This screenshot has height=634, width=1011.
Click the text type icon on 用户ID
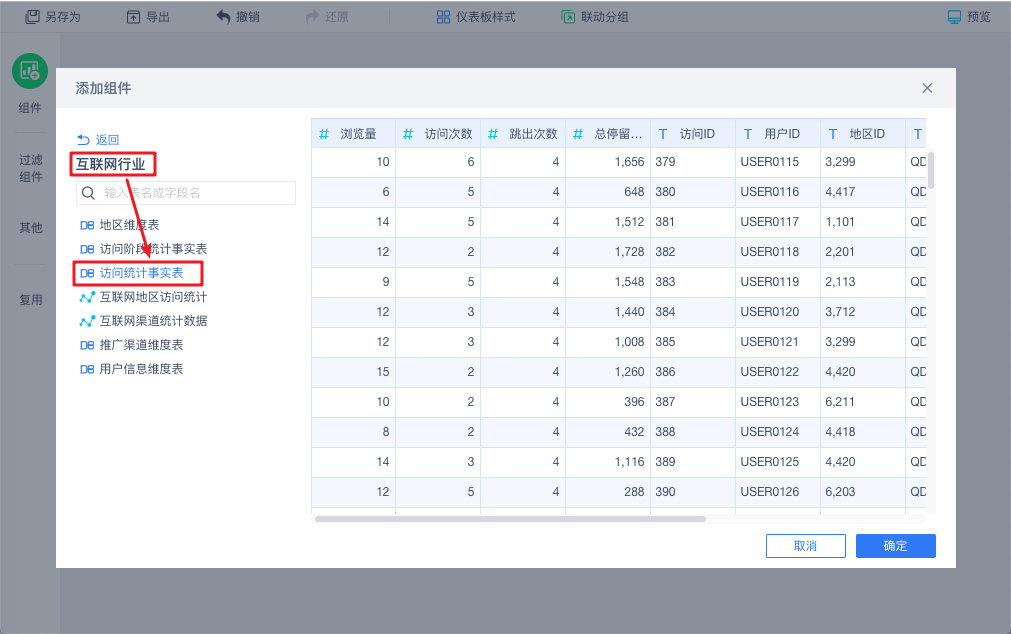748,134
